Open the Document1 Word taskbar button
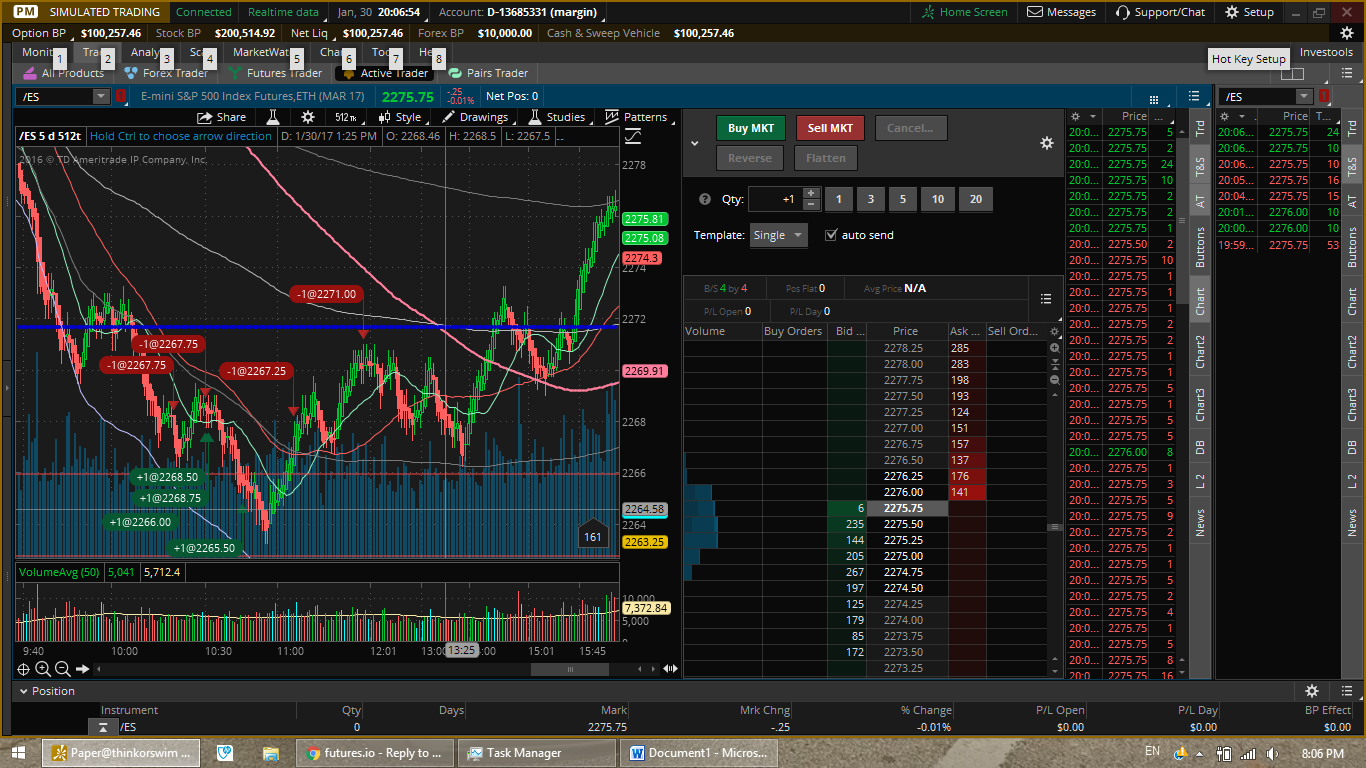Image resolution: width=1366 pixels, height=768 pixels. pyautogui.click(x=700, y=753)
